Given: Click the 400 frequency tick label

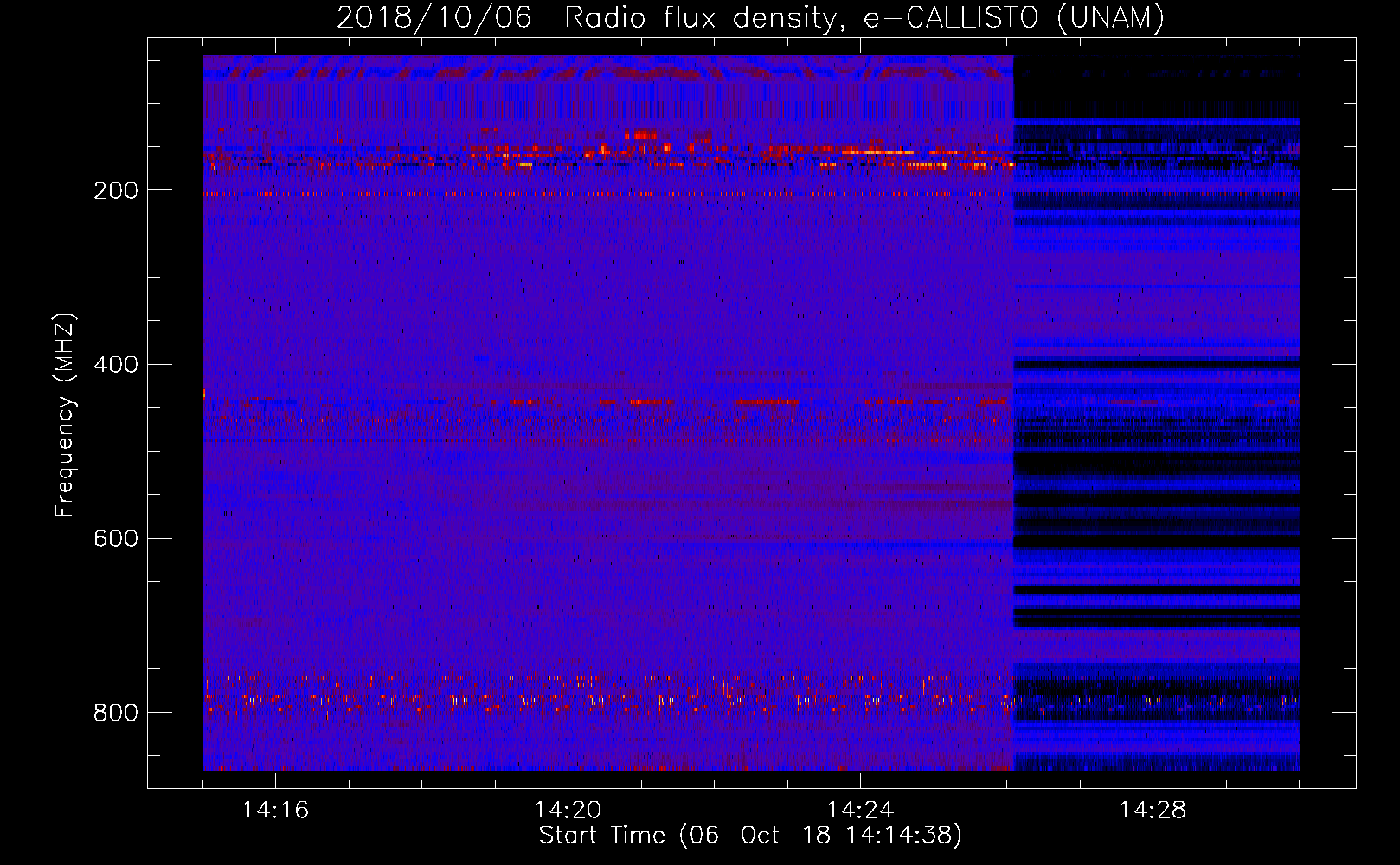Looking at the screenshot, I should pos(116,364).
